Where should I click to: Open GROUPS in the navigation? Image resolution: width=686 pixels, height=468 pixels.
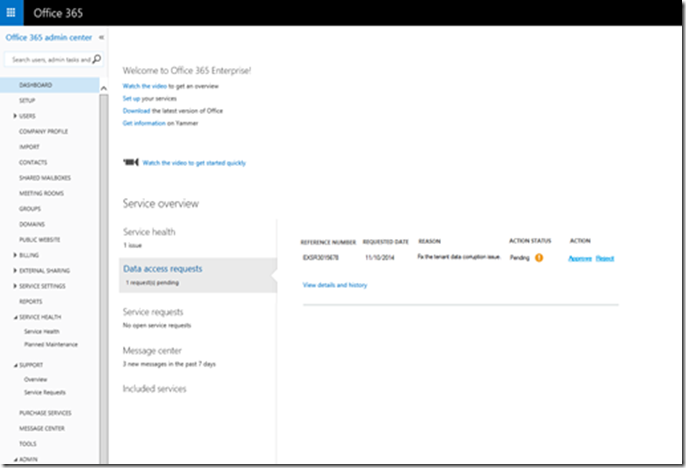pyautogui.click(x=30, y=209)
